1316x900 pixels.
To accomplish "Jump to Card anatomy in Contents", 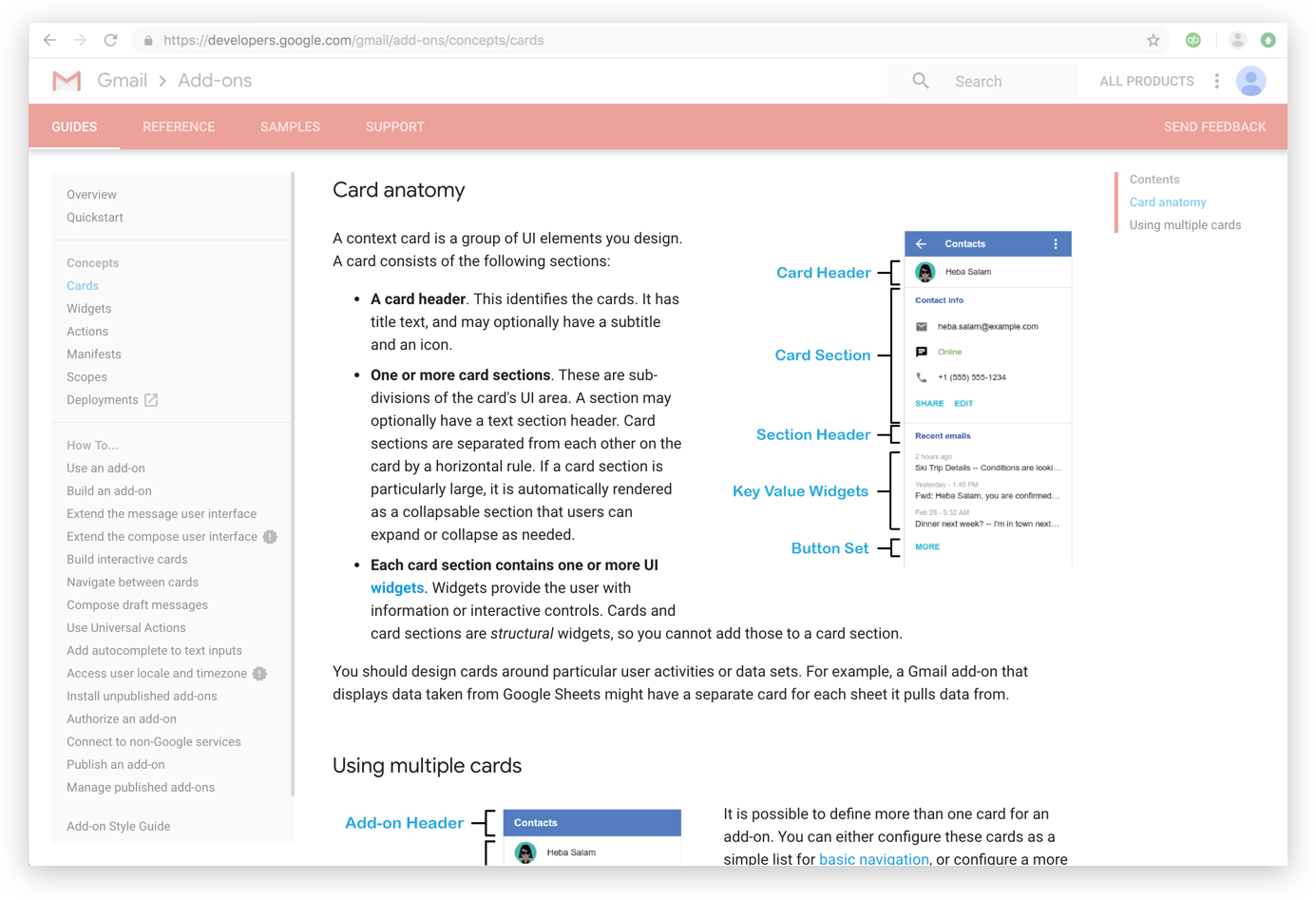I will click(x=1168, y=202).
